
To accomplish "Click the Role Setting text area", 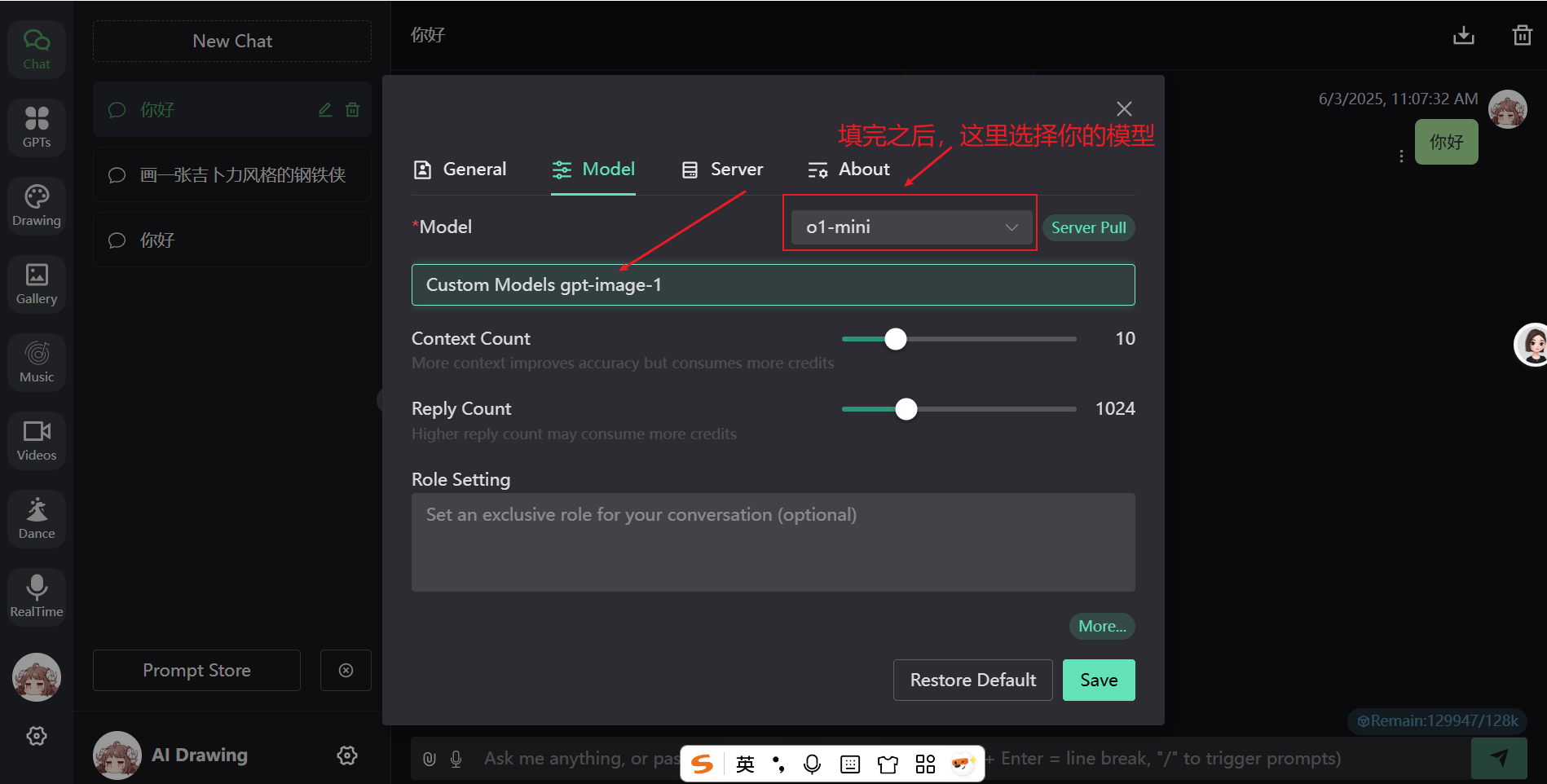I will pyautogui.click(x=773, y=542).
